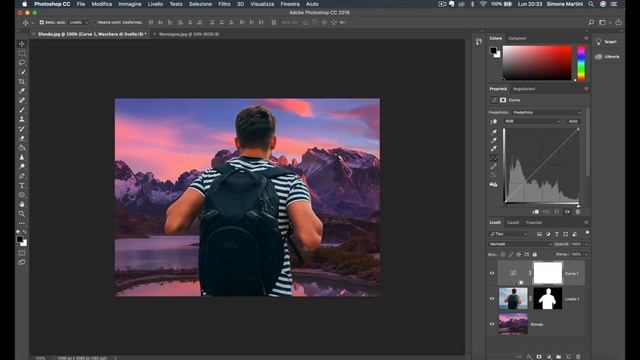
Task: Open the Scopri panel button
Action: pyautogui.click(x=607, y=42)
